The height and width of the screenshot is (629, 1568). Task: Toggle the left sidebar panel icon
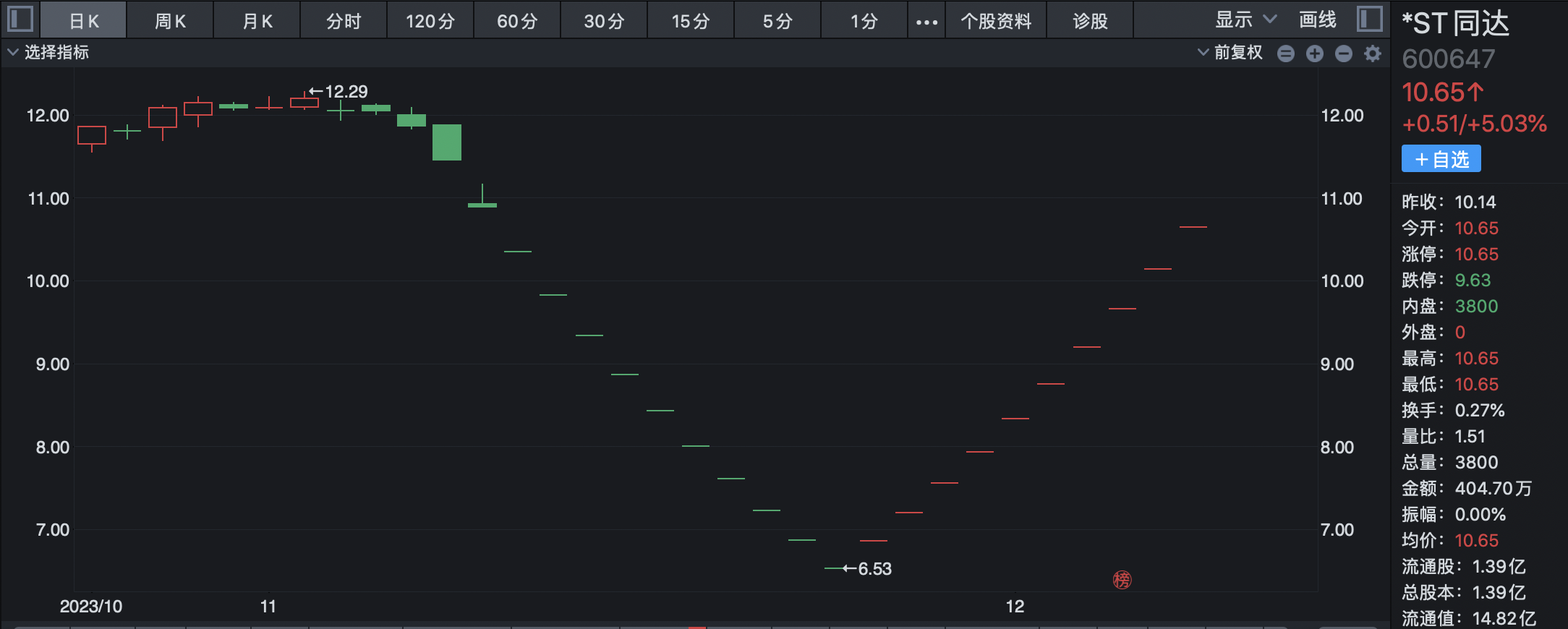pos(20,19)
